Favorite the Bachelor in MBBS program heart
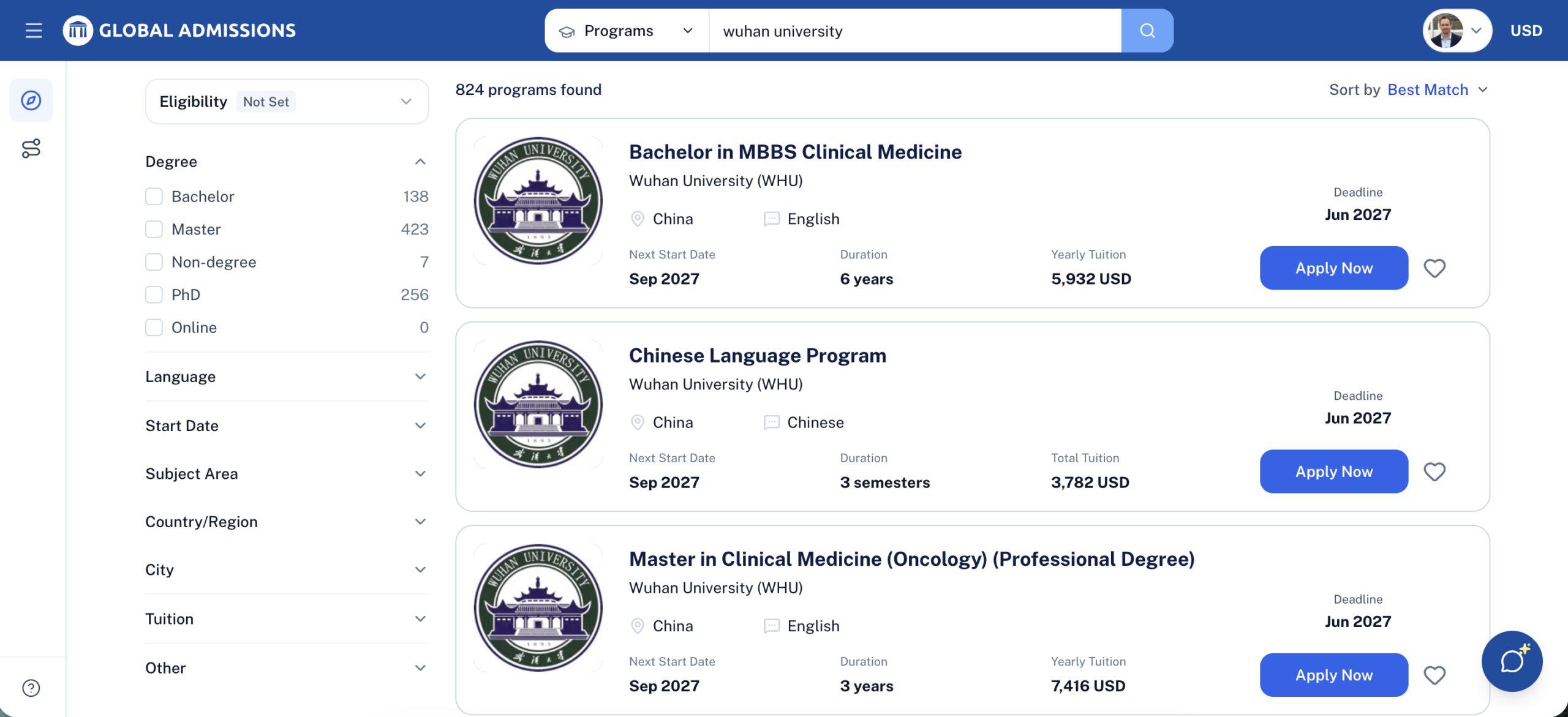 tap(1434, 268)
